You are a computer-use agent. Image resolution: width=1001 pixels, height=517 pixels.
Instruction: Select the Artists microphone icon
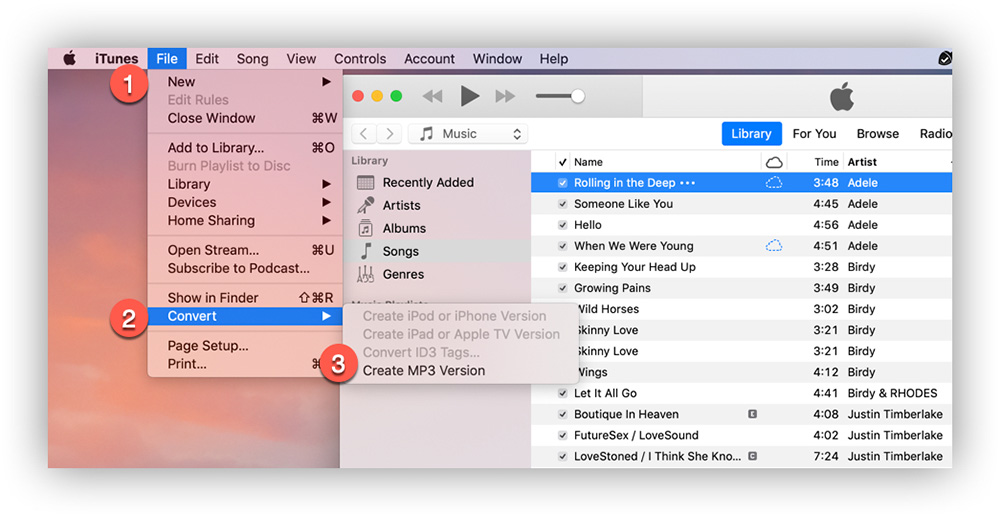pos(366,205)
